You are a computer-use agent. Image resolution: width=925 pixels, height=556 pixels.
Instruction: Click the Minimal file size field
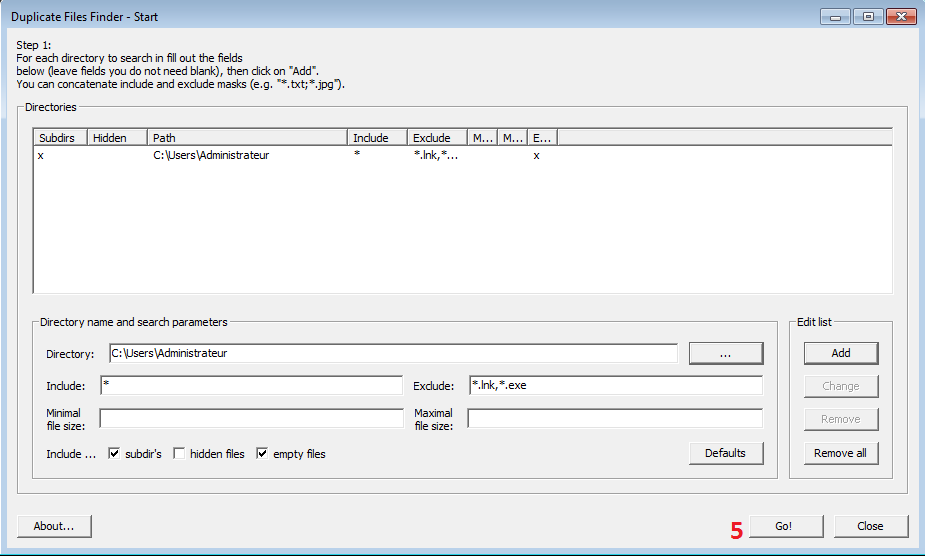250,419
